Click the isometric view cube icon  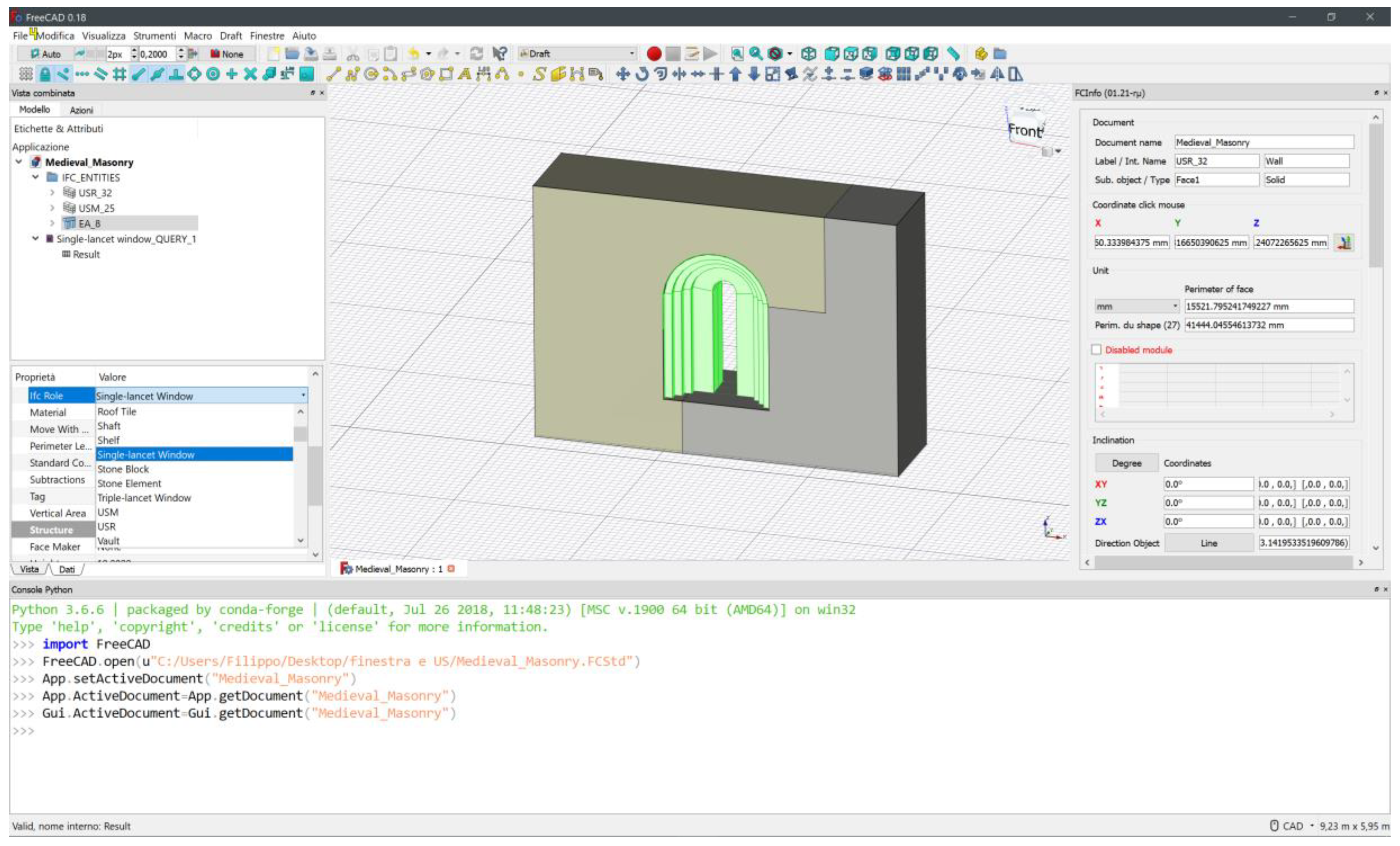(809, 54)
